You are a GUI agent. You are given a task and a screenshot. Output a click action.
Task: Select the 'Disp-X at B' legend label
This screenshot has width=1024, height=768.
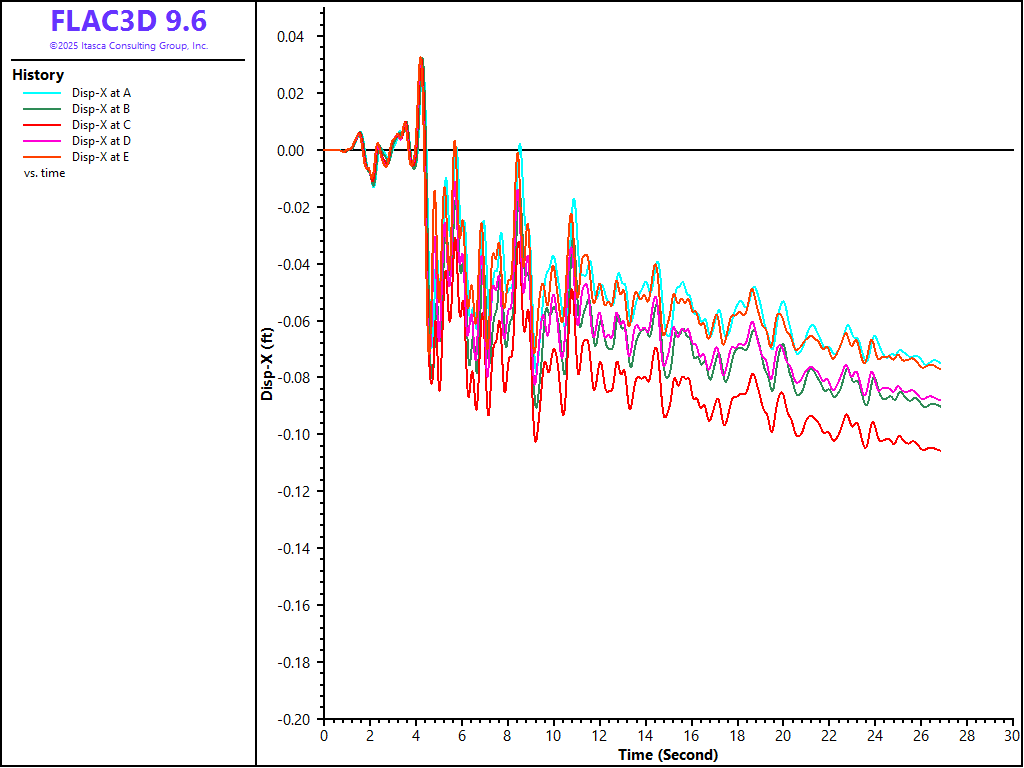pyautogui.click(x=101, y=109)
